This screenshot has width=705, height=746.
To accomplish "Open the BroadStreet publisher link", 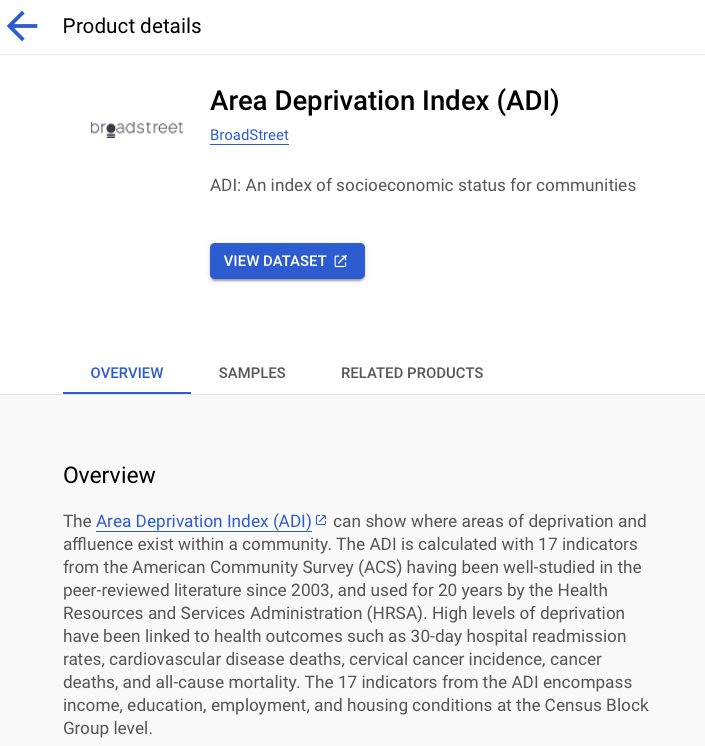I will pyautogui.click(x=249, y=135).
